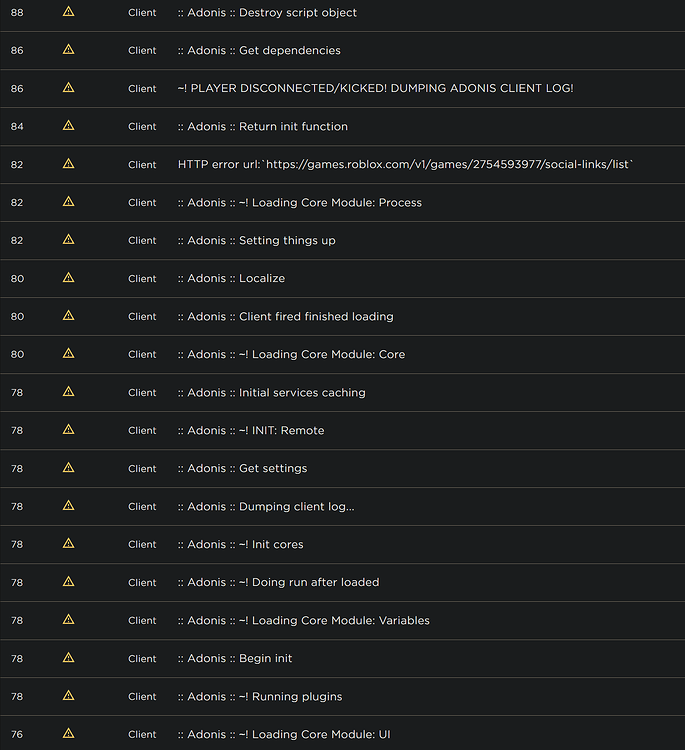Click the warning icon beside 'Loading Core Module: Core'
Screen dimensions: 685x750
(68, 353)
